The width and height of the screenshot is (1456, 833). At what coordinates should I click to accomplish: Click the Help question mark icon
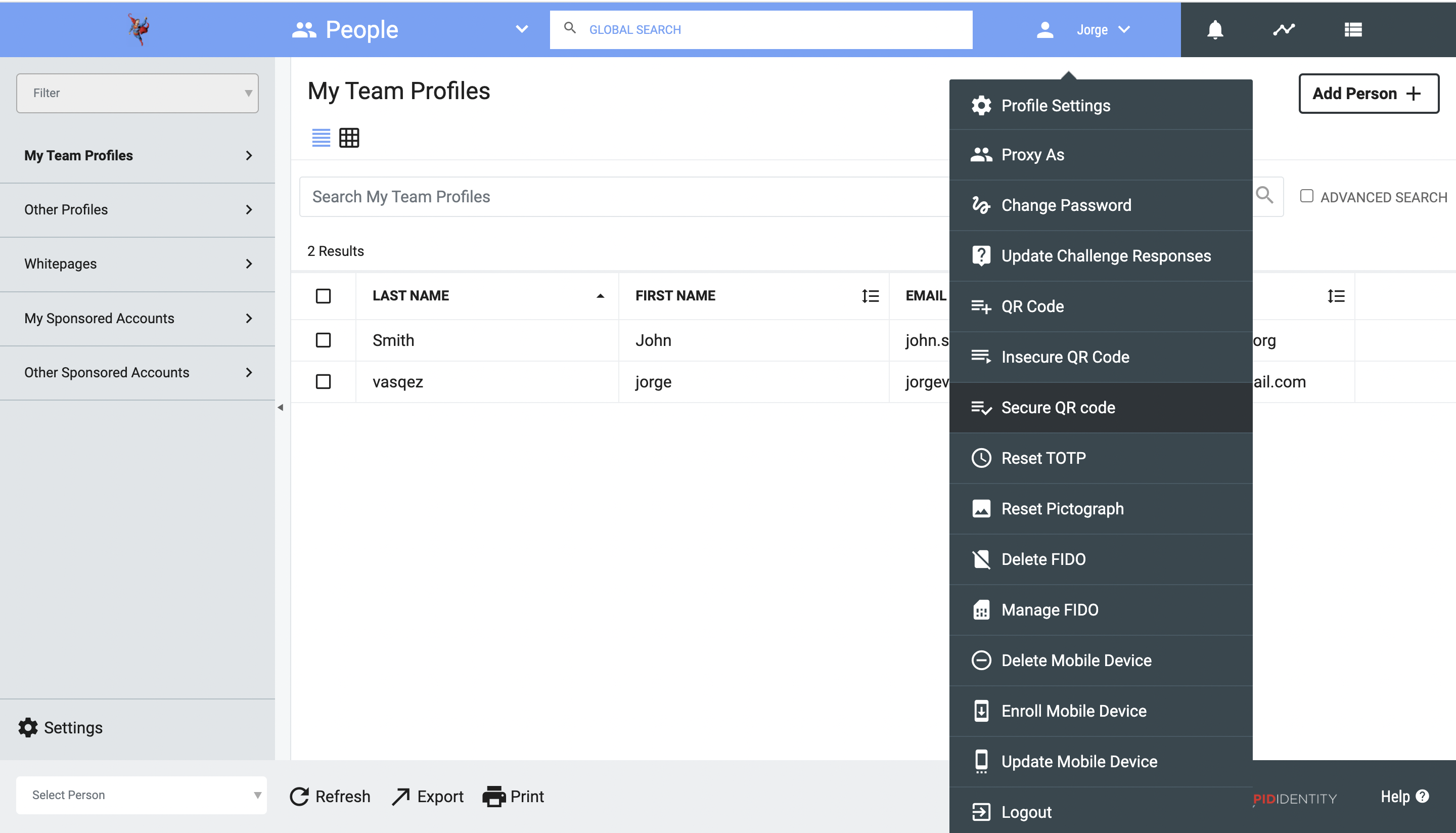[x=1422, y=797]
